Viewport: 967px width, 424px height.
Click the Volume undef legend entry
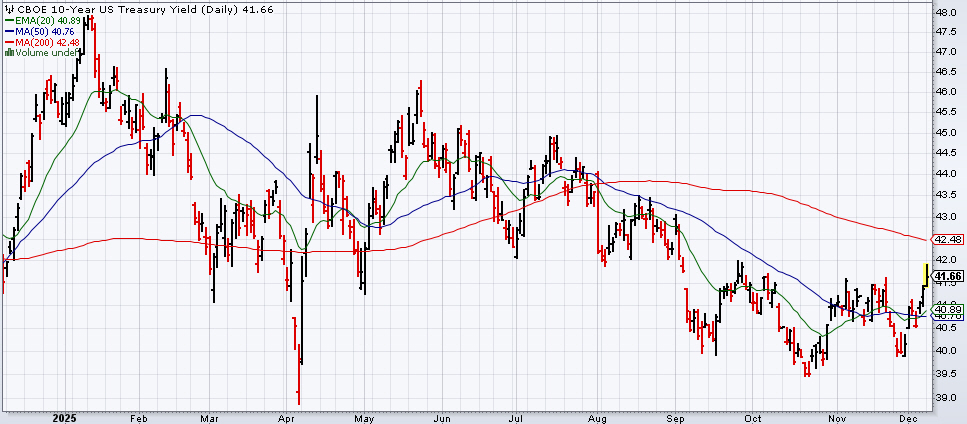point(42,52)
